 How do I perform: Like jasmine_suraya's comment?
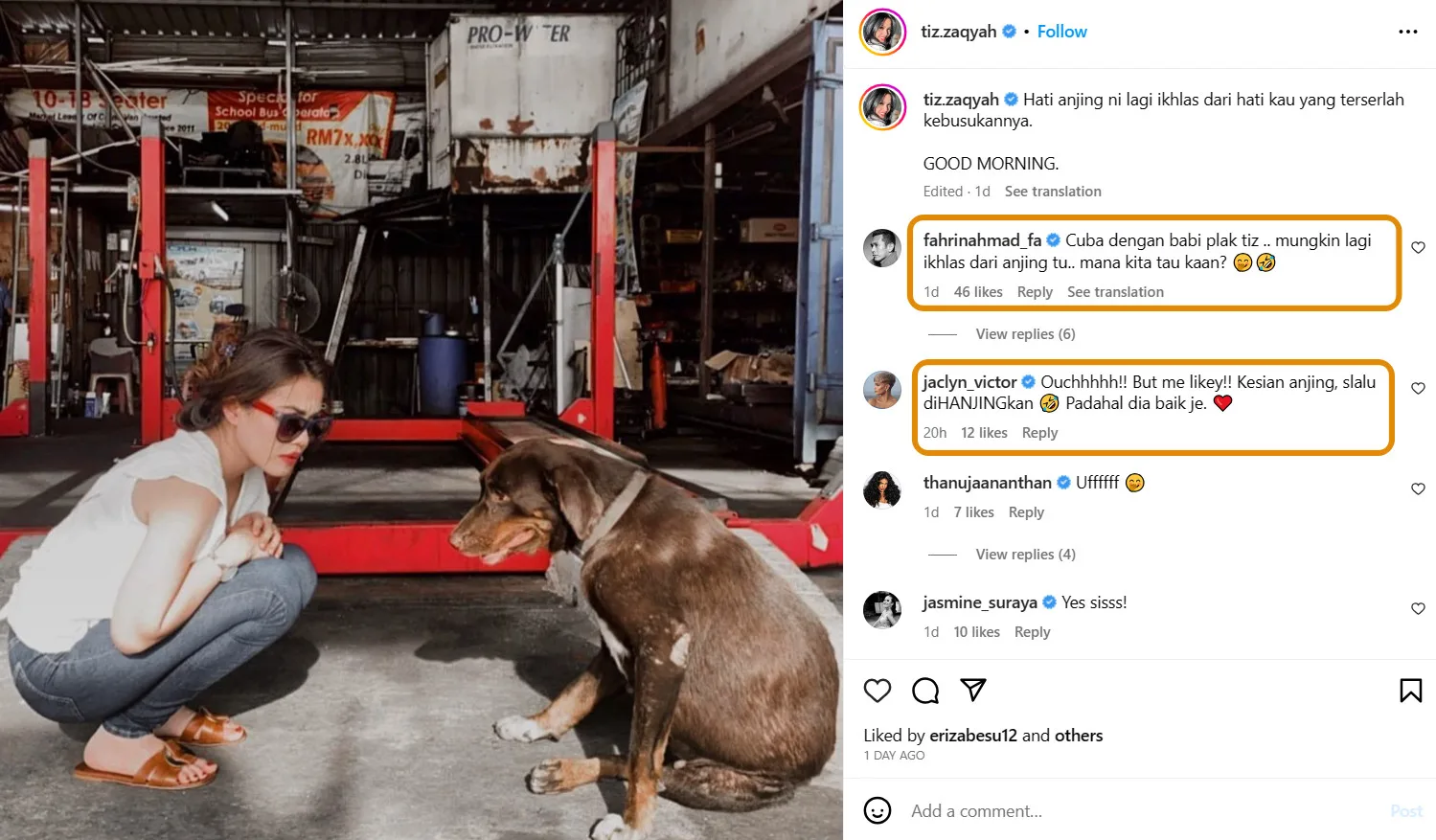click(1418, 608)
